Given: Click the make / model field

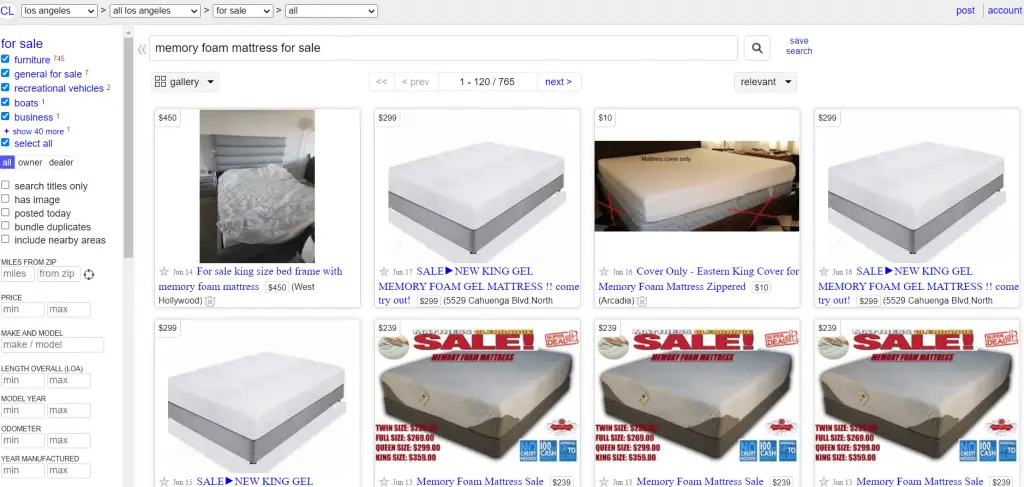Looking at the screenshot, I should [52, 345].
